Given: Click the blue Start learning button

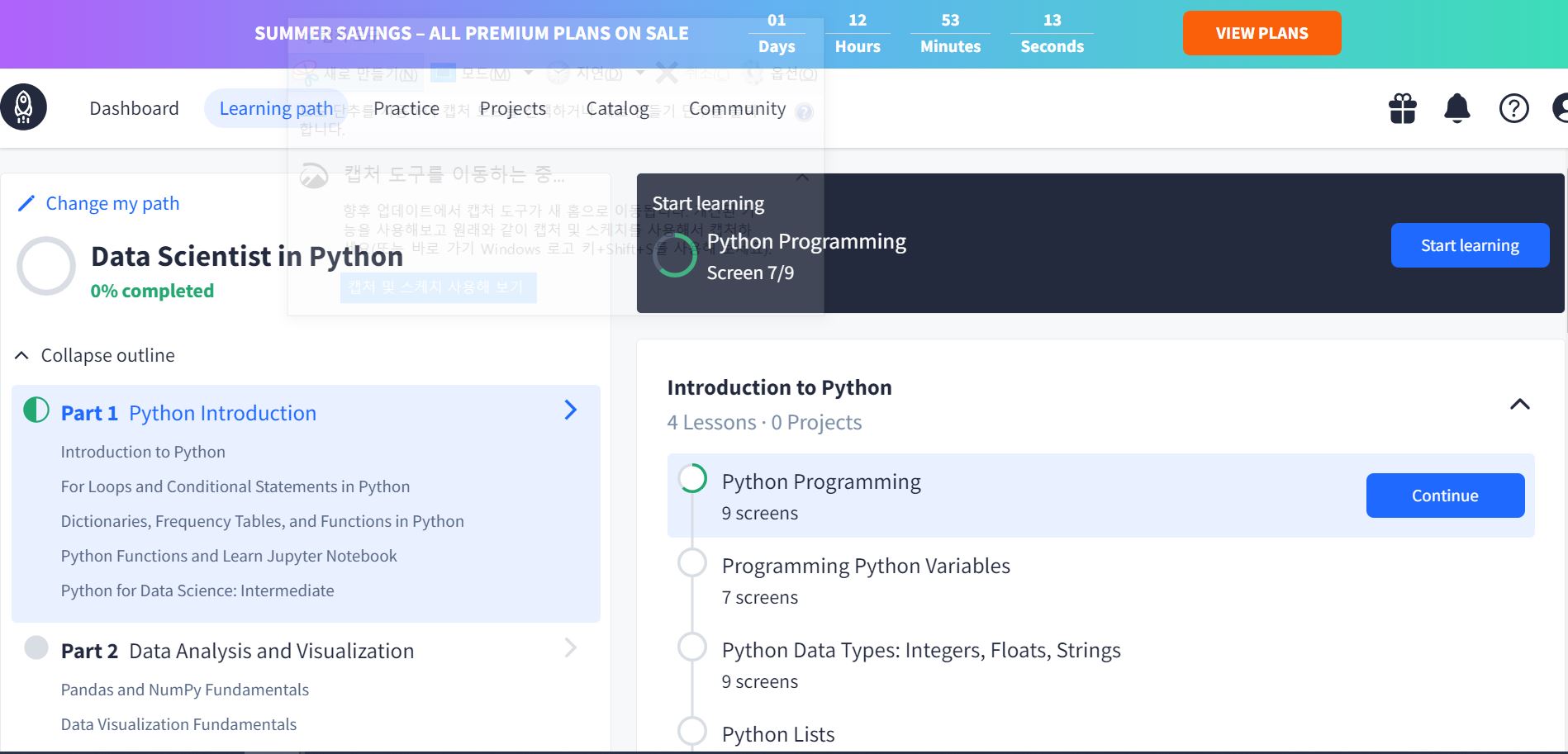Looking at the screenshot, I should click(x=1471, y=245).
